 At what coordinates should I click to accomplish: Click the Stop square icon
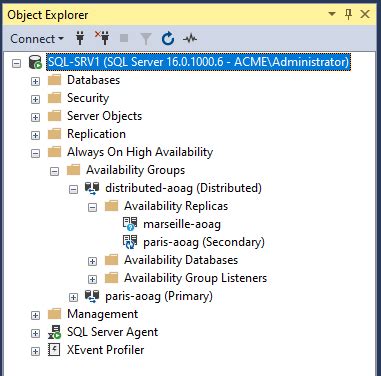pos(124,39)
